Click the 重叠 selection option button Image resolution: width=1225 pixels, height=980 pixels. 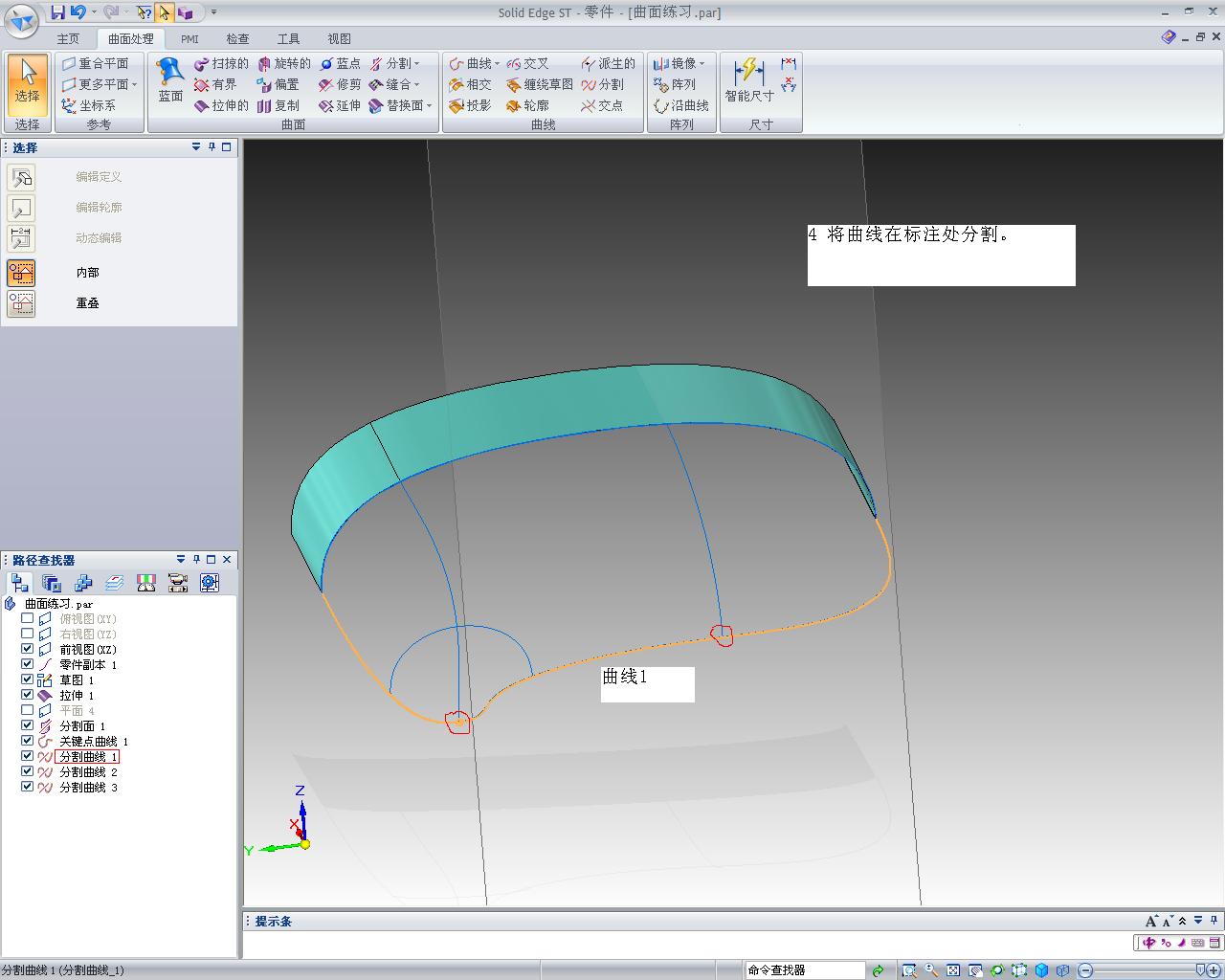coord(21,303)
